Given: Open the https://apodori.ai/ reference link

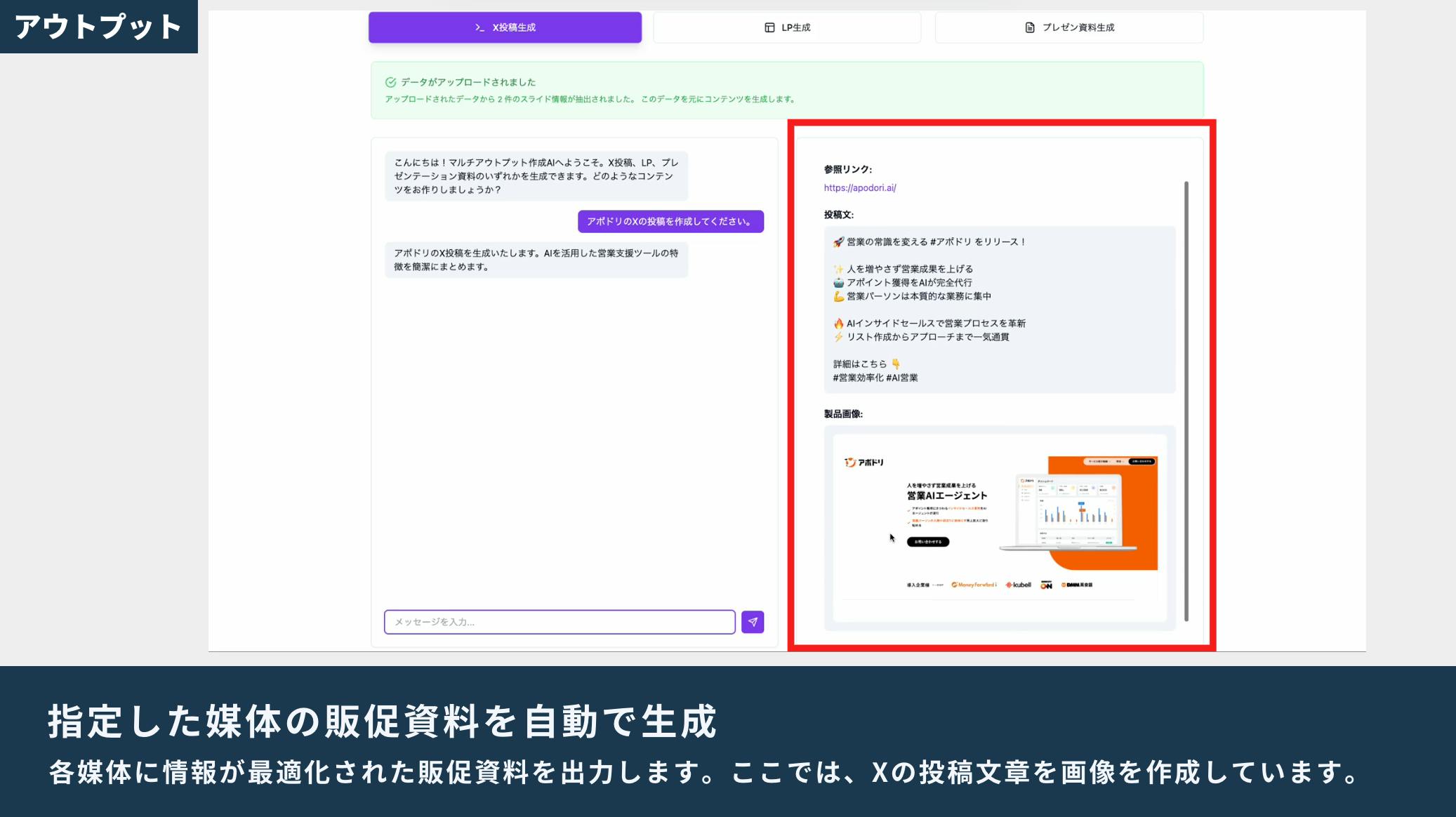Looking at the screenshot, I should tap(860, 188).
